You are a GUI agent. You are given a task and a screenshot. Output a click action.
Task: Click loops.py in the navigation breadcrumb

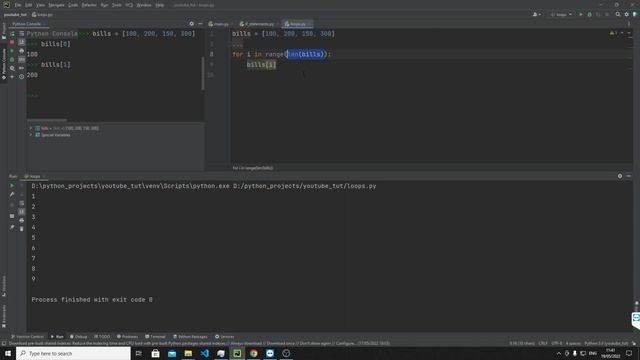coord(42,15)
